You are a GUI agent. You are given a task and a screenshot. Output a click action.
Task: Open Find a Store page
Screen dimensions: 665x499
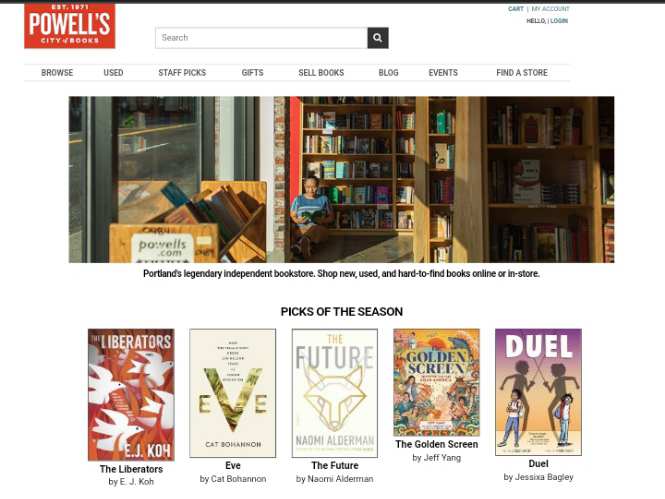522,73
